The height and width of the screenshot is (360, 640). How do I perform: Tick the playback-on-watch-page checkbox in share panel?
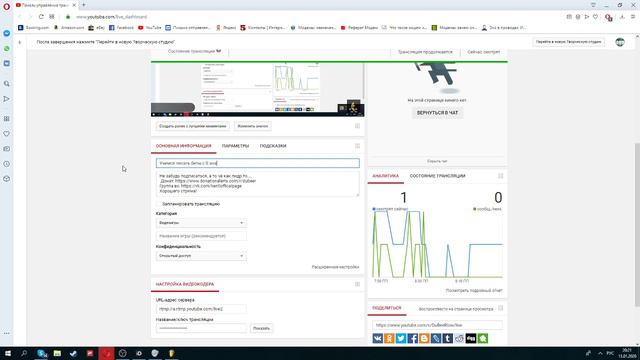pos(500,309)
